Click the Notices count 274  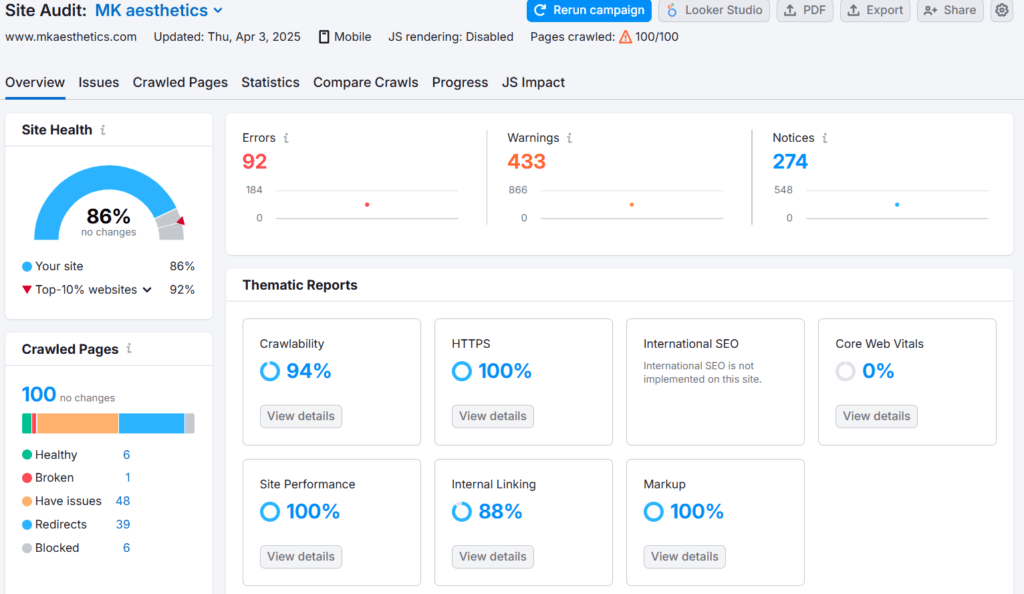(790, 161)
